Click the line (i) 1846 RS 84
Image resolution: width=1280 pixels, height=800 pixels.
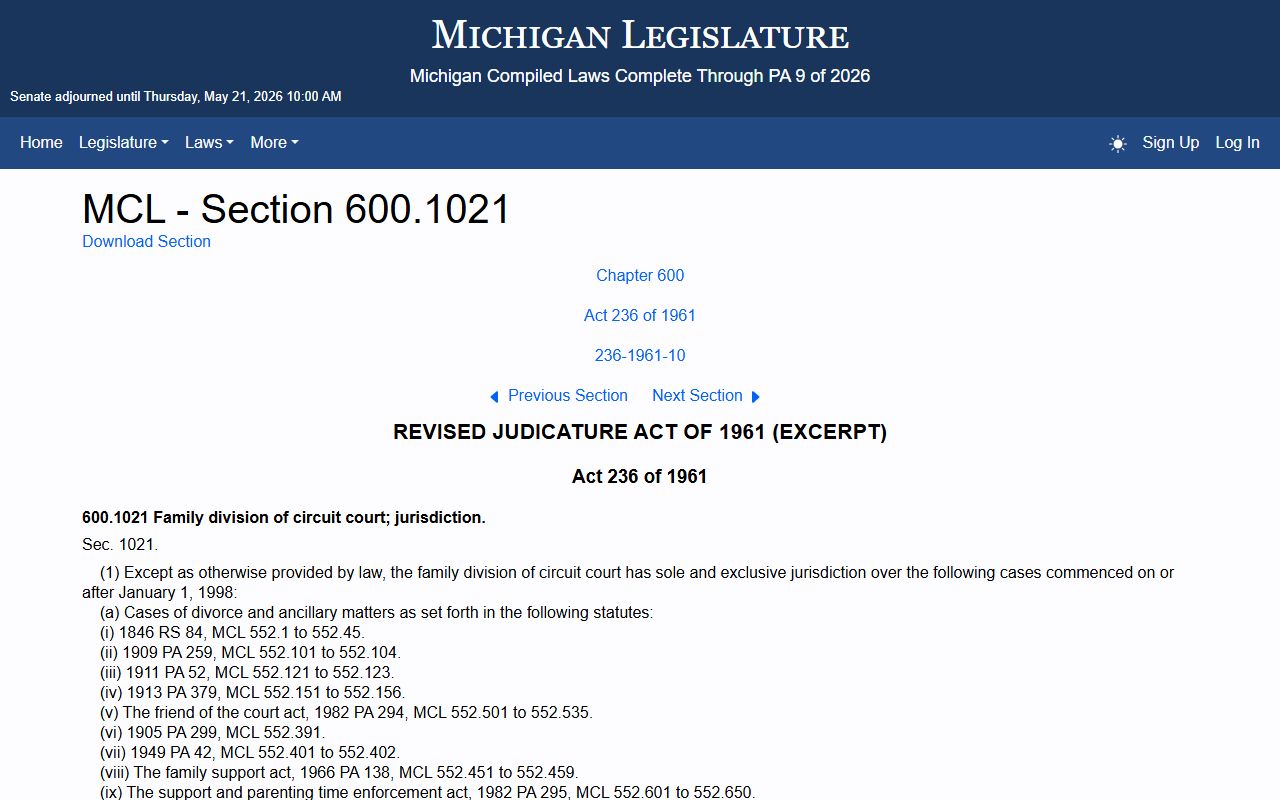(232, 633)
